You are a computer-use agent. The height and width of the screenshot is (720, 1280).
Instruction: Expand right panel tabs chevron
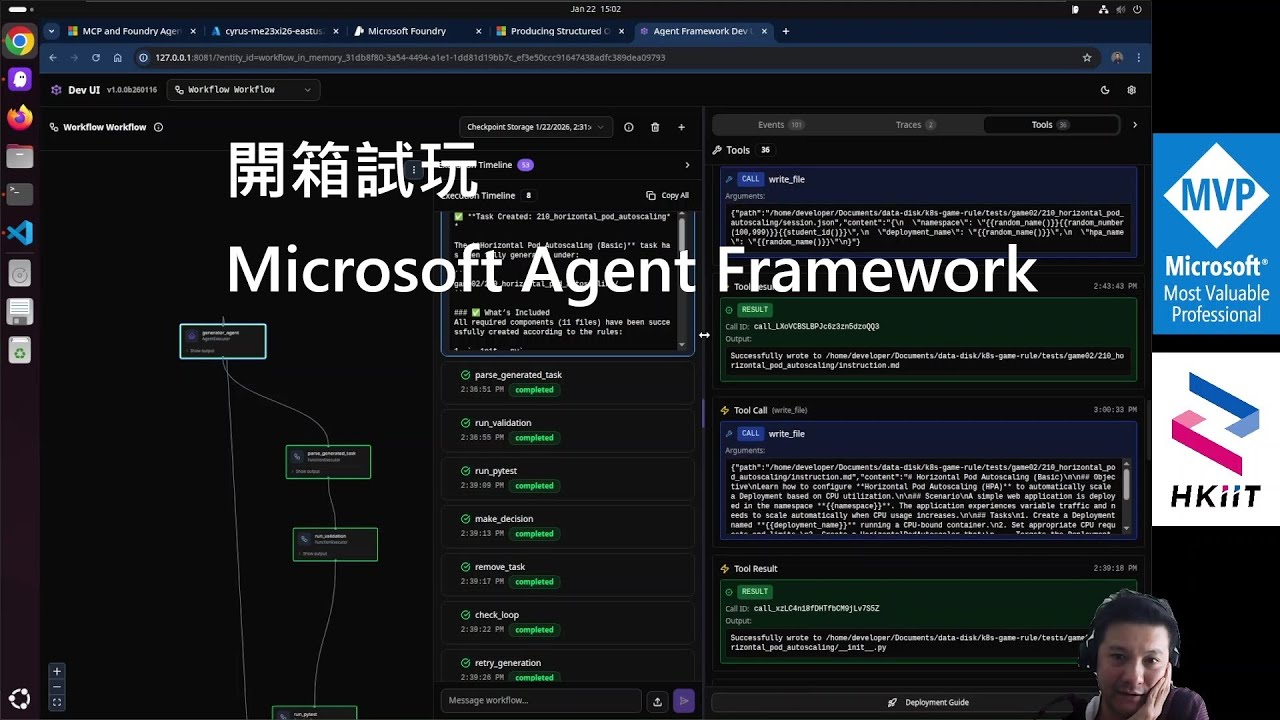(1134, 125)
